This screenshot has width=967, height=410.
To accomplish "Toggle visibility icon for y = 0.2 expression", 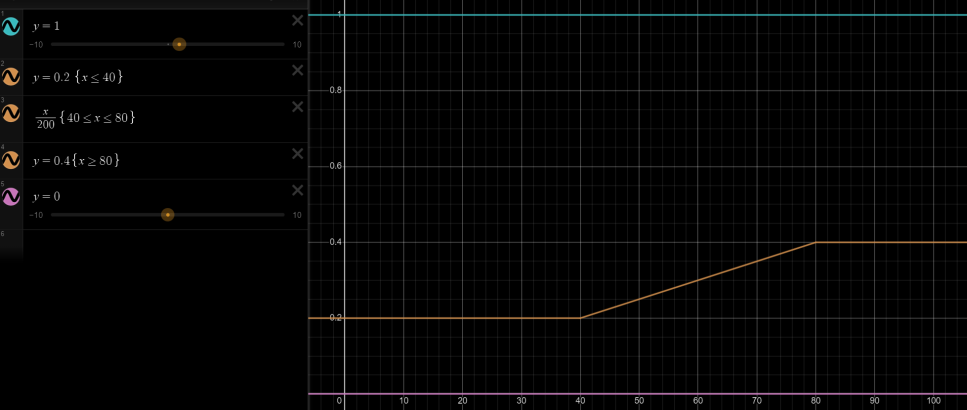I will [x=11, y=77].
